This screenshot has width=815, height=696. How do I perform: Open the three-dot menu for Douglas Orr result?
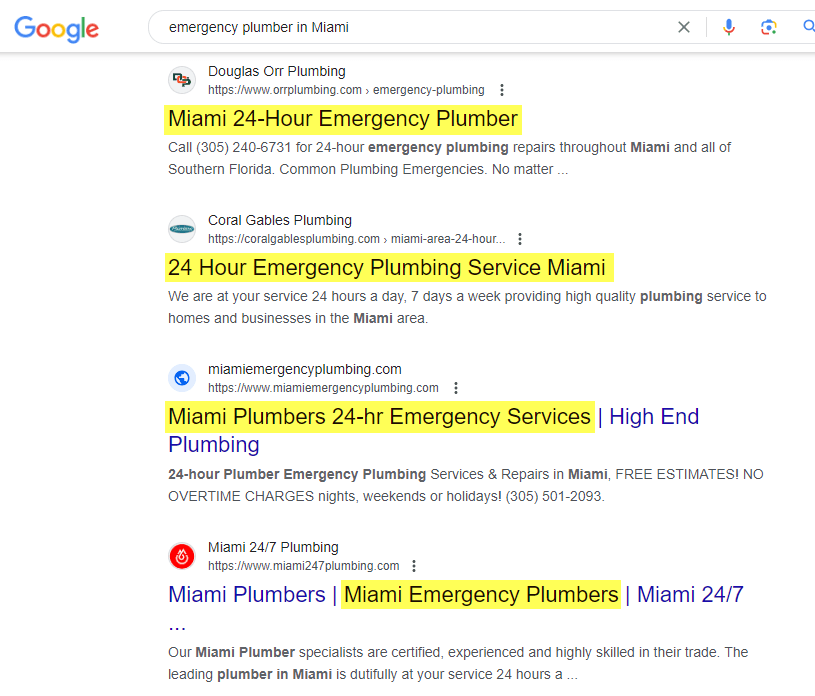point(501,89)
